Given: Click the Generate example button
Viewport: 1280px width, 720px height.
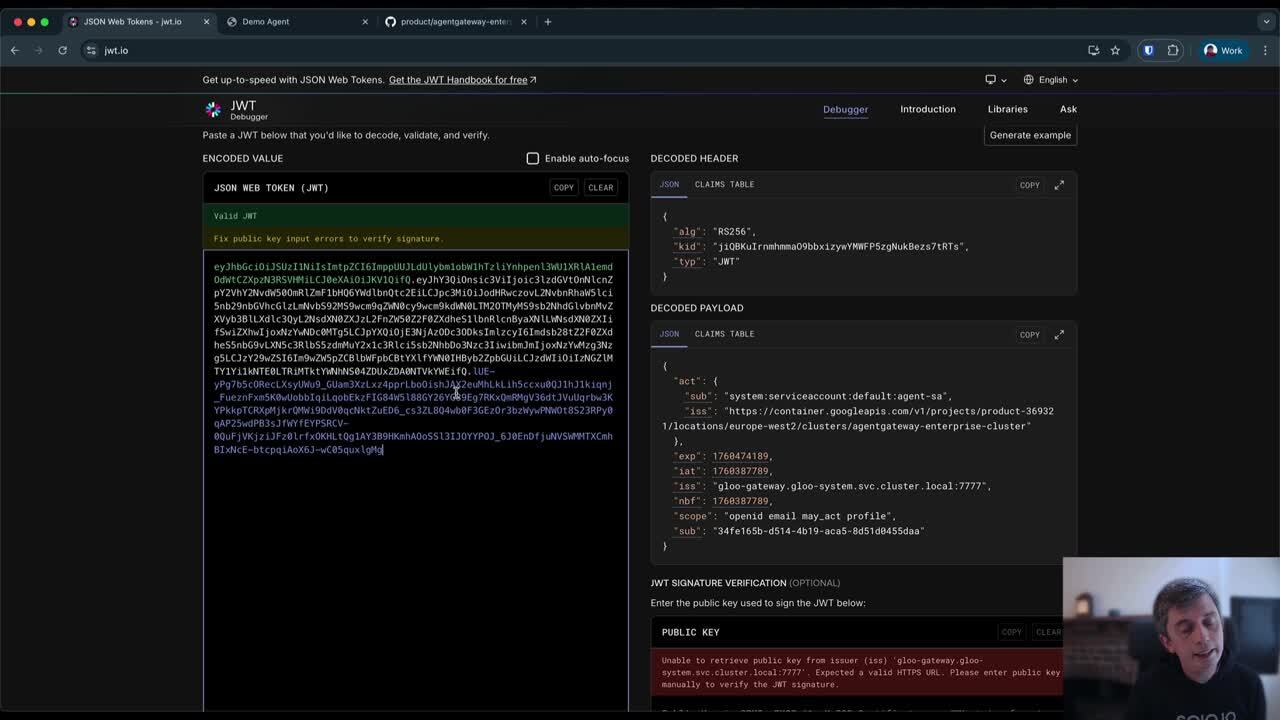Looking at the screenshot, I should (x=1030, y=135).
